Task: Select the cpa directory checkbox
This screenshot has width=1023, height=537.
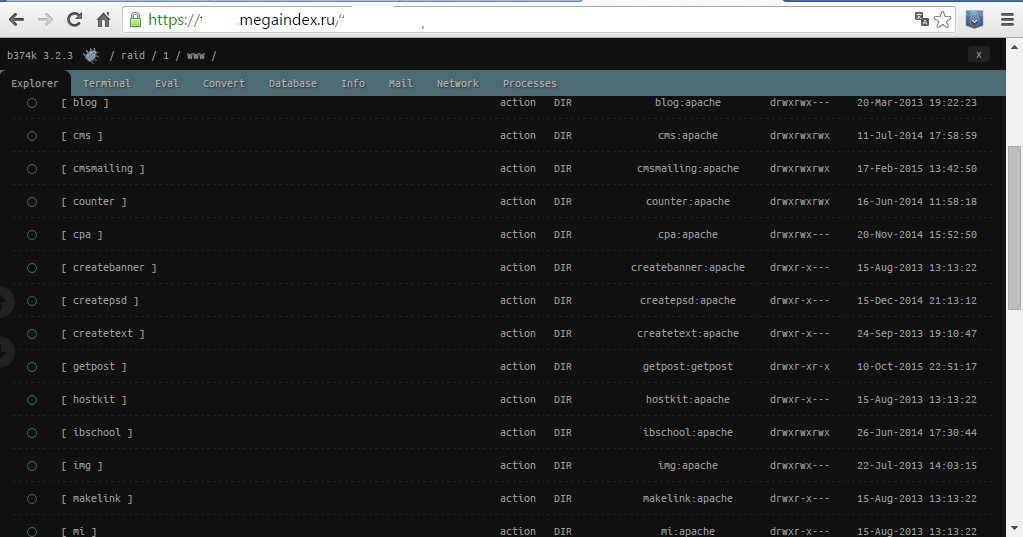Action: 32,235
